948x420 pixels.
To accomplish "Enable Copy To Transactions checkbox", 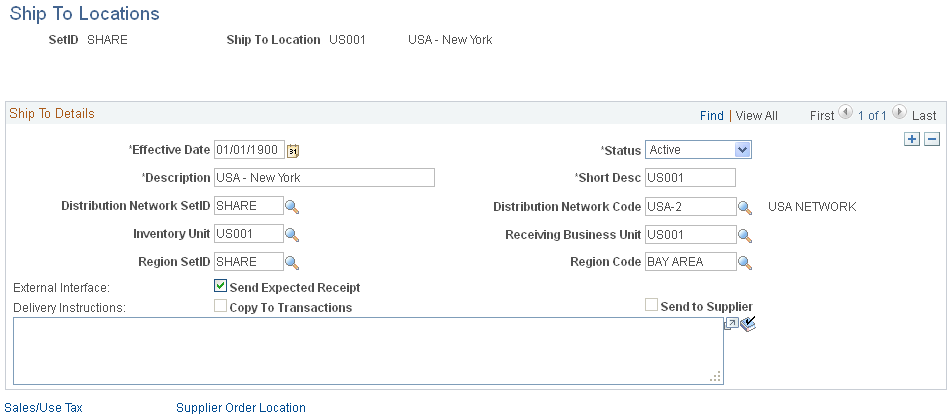I will coord(221,306).
